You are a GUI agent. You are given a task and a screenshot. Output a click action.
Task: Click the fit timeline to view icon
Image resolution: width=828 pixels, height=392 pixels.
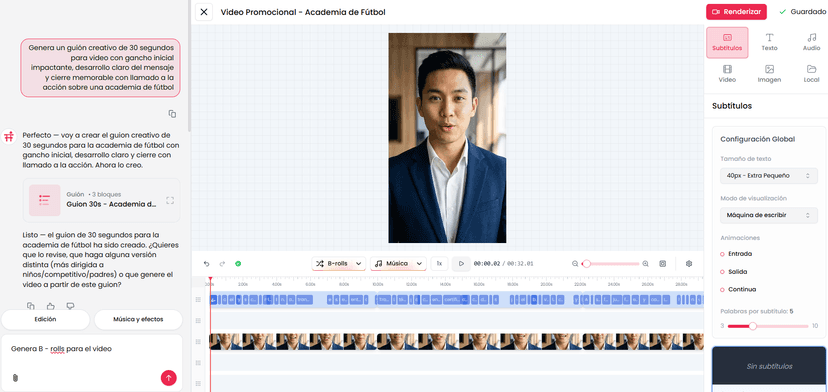(x=663, y=264)
